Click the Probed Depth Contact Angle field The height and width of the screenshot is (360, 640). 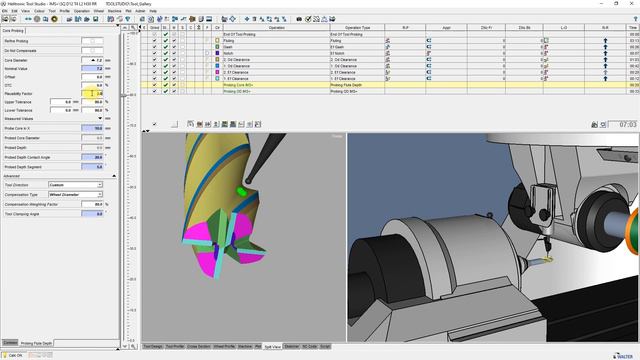tap(92, 157)
